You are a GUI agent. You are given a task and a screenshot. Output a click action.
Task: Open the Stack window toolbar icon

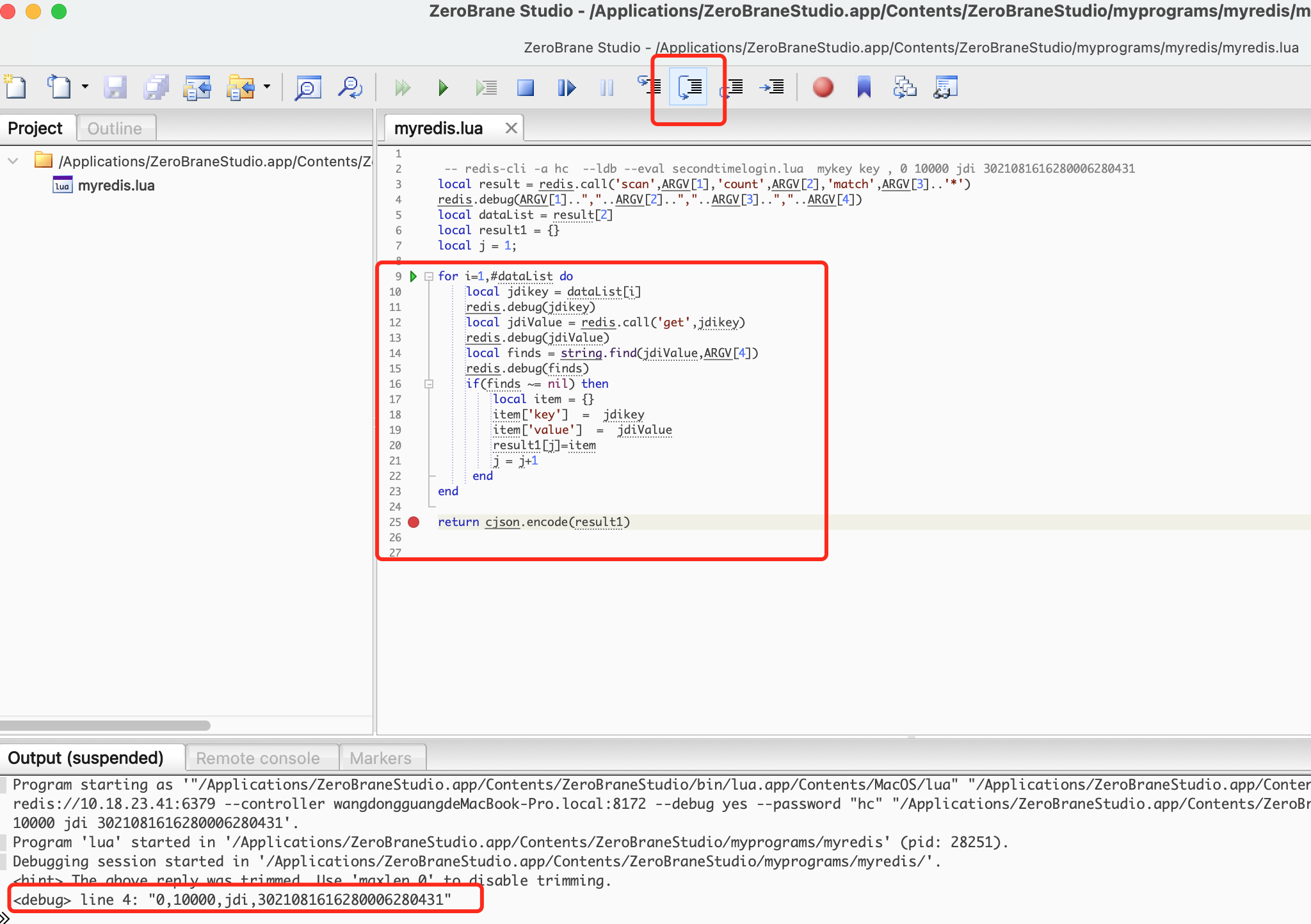pyautogui.click(x=905, y=87)
